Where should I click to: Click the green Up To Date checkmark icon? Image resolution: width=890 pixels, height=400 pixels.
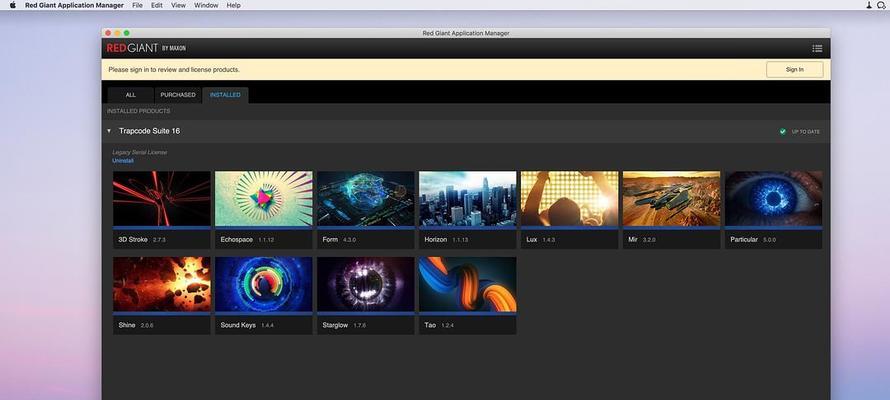pos(783,132)
